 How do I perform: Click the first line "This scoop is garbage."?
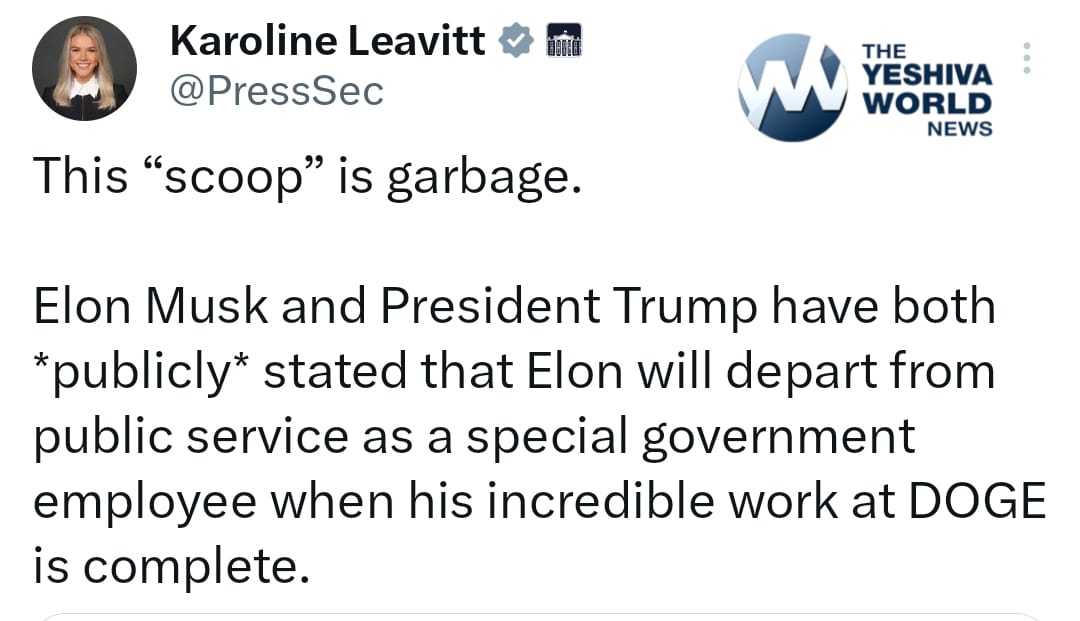point(307,177)
